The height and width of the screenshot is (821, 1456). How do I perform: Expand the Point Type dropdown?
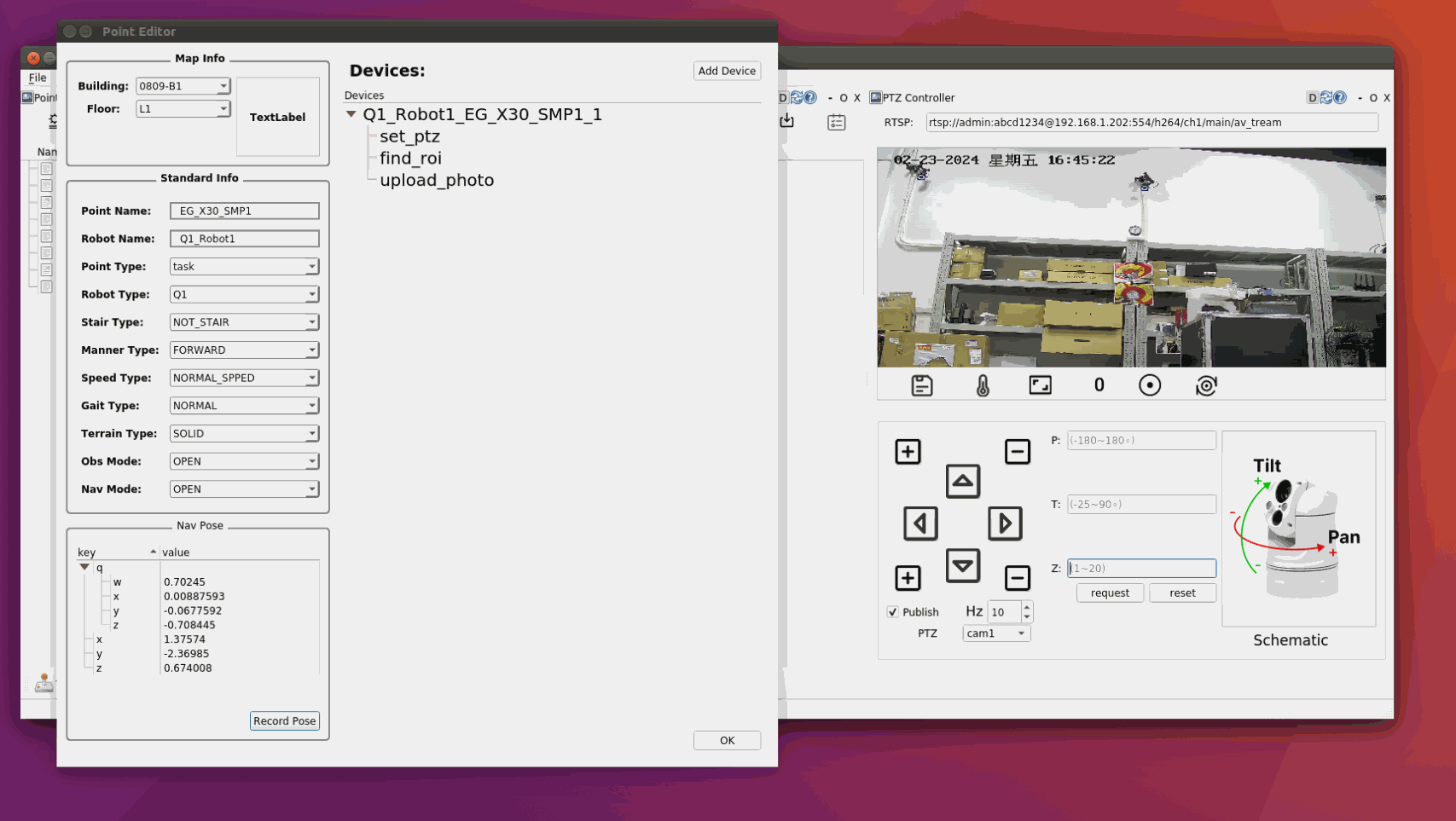tap(244, 267)
